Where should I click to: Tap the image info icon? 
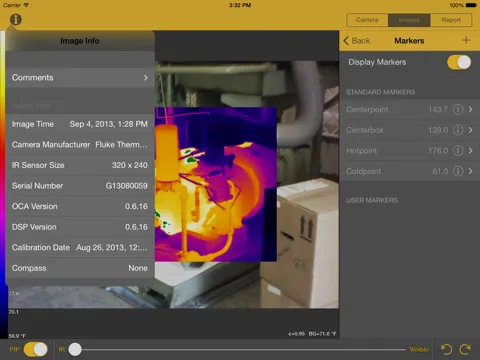click(16, 20)
